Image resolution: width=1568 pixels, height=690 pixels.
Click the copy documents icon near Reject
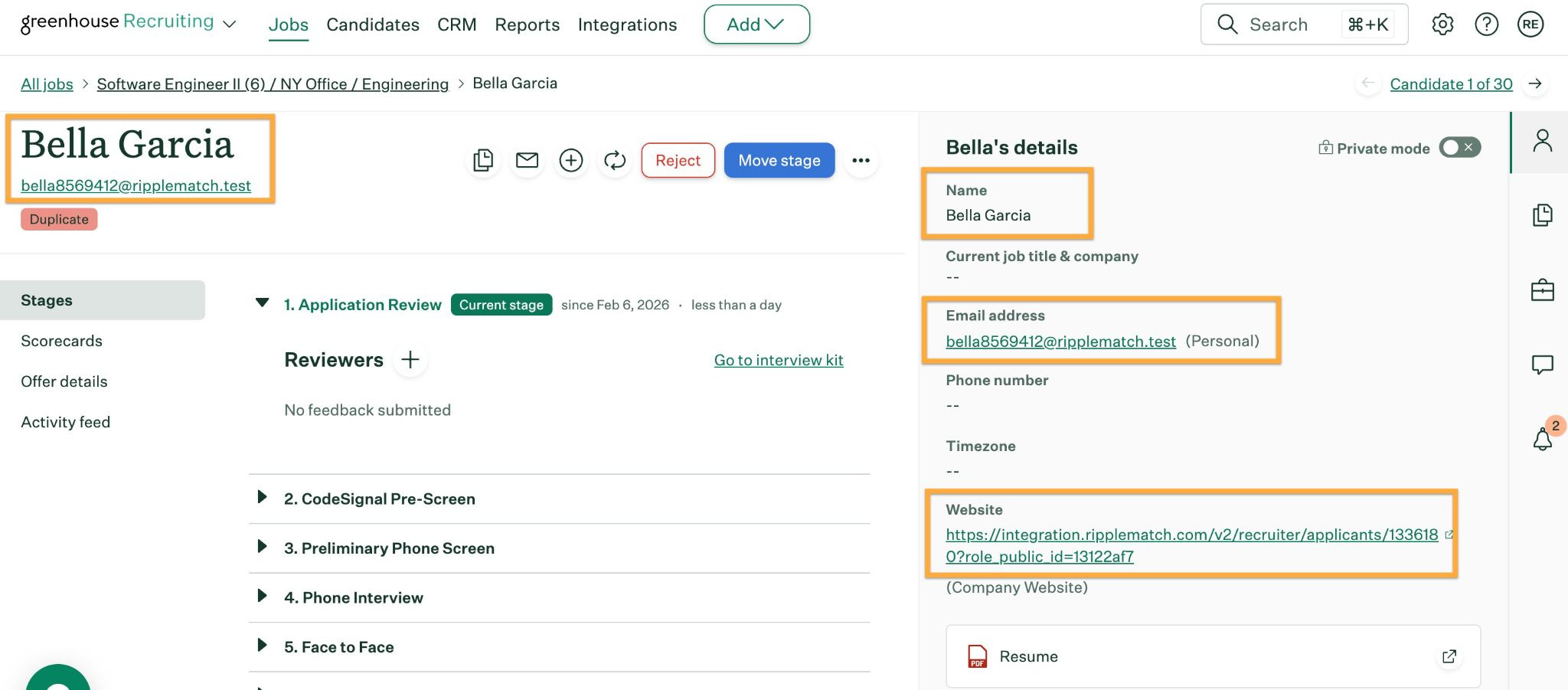(x=483, y=160)
